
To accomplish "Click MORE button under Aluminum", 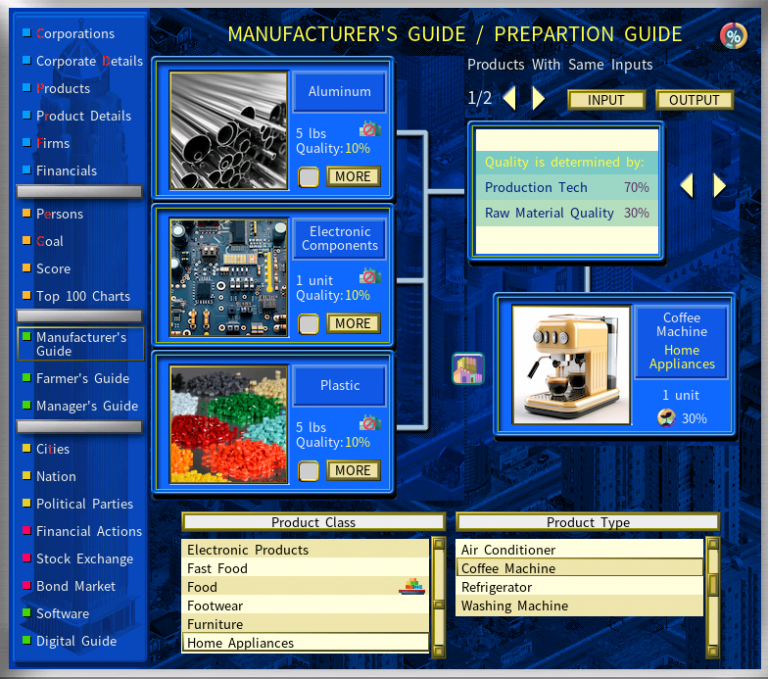I will click(352, 177).
